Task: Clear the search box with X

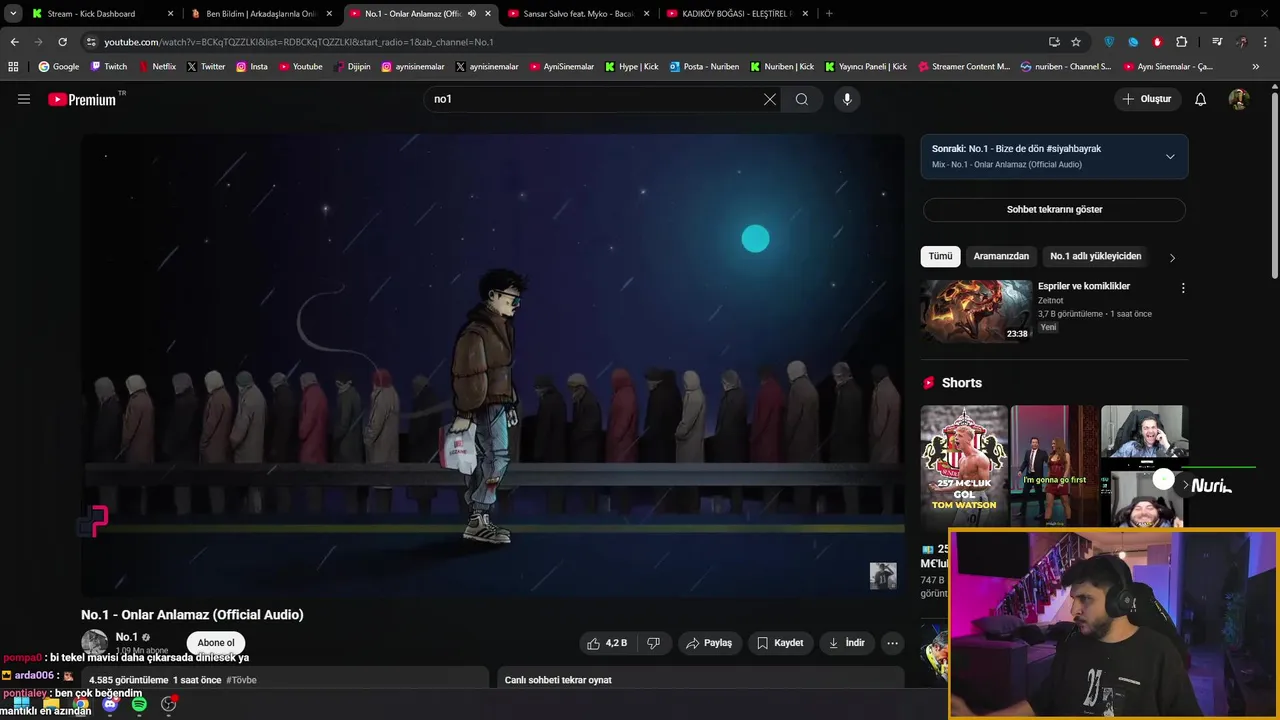Action: [x=770, y=99]
